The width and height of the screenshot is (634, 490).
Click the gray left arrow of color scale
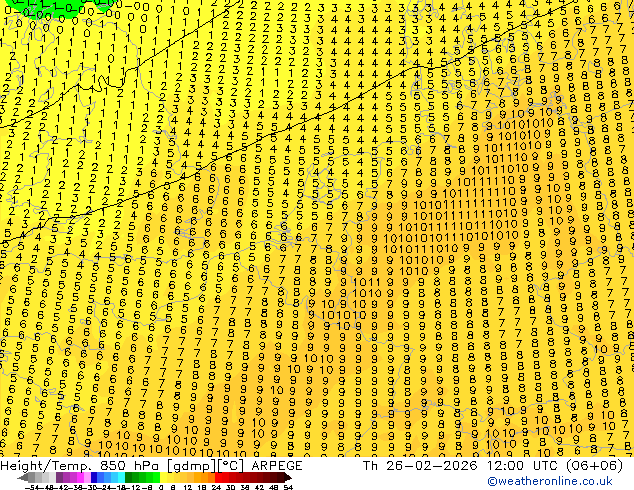tap(23, 477)
